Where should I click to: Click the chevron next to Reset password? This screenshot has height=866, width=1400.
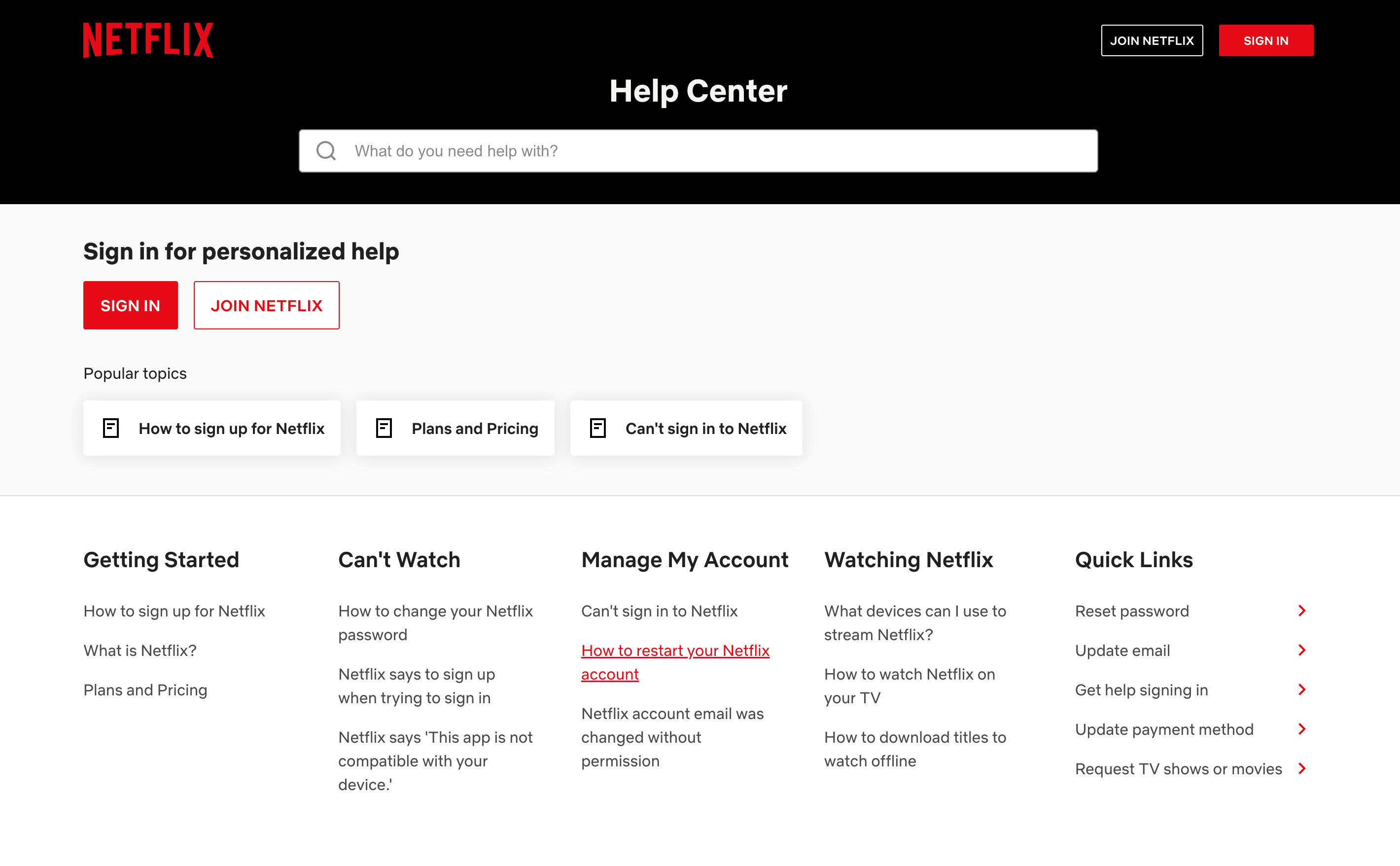(x=1302, y=611)
